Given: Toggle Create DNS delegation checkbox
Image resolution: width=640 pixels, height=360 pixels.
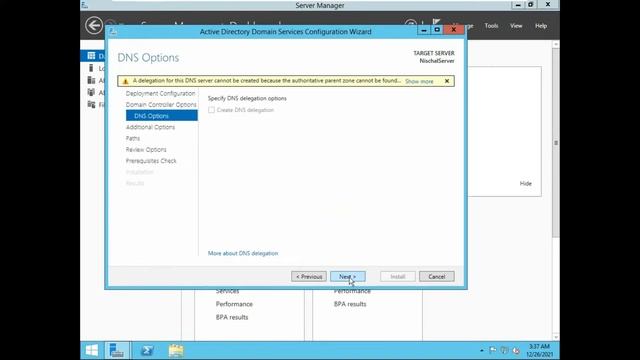Looking at the screenshot, I should (x=211, y=110).
